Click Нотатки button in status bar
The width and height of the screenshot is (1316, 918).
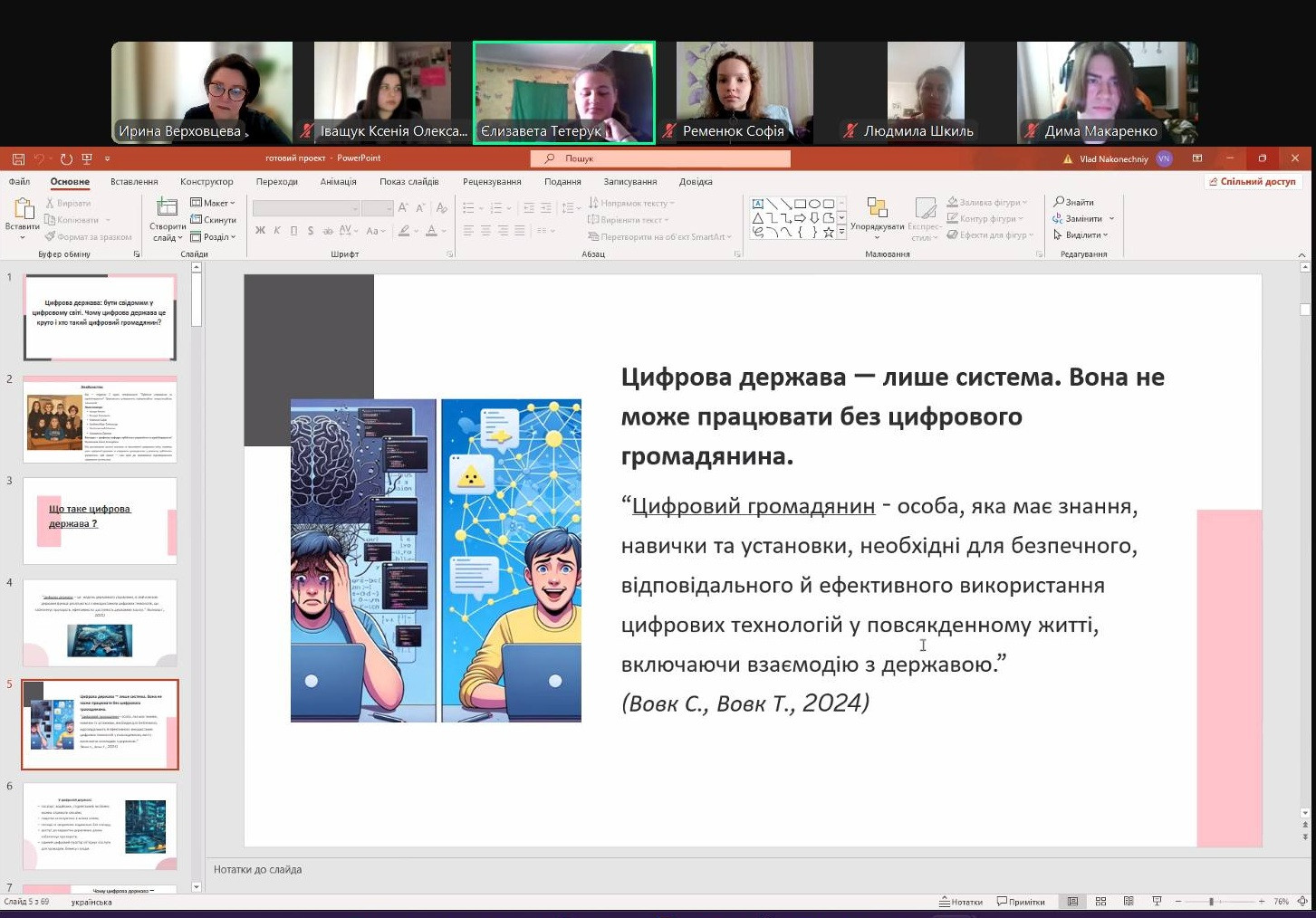coord(961,902)
